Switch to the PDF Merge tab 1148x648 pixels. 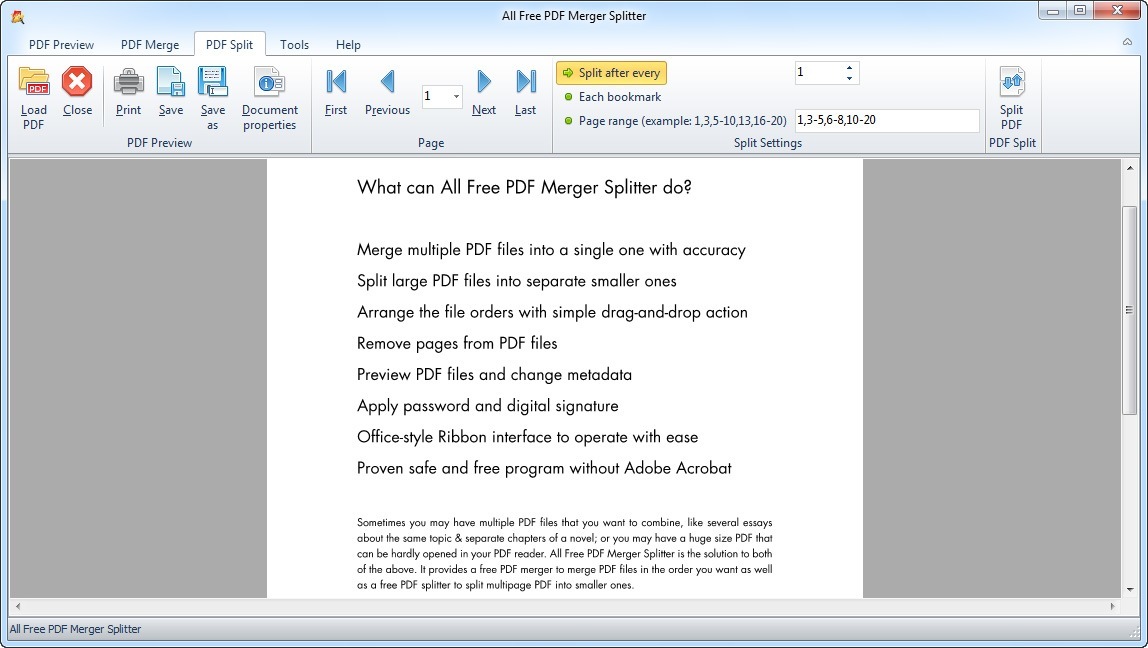click(149, 44)
